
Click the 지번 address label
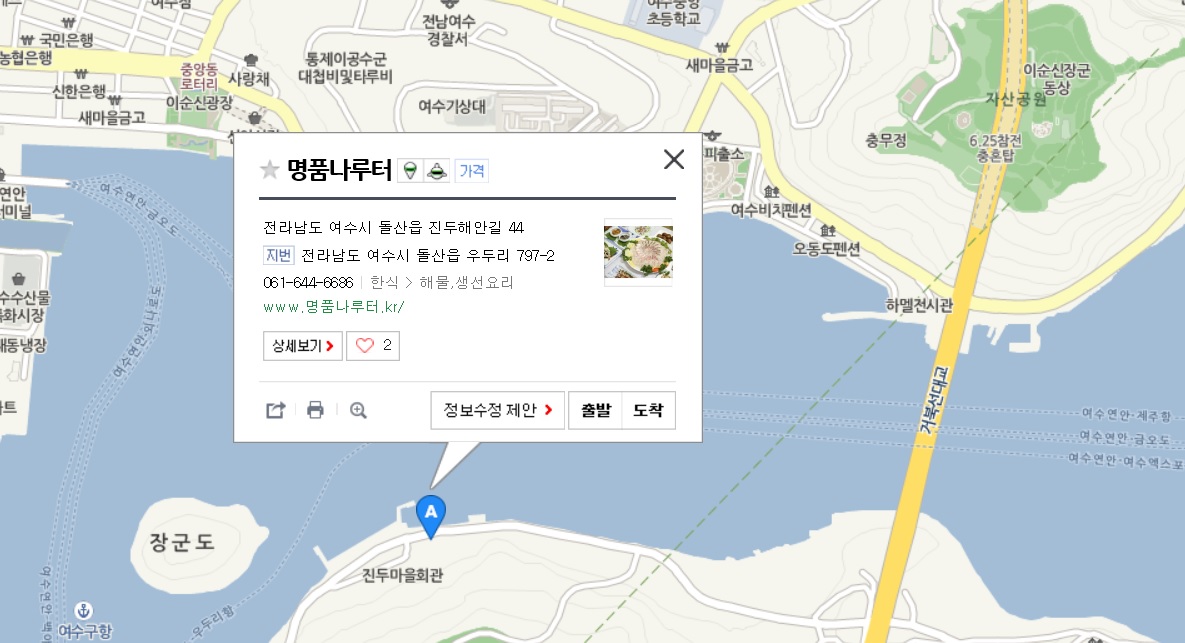tap(278, 255)
